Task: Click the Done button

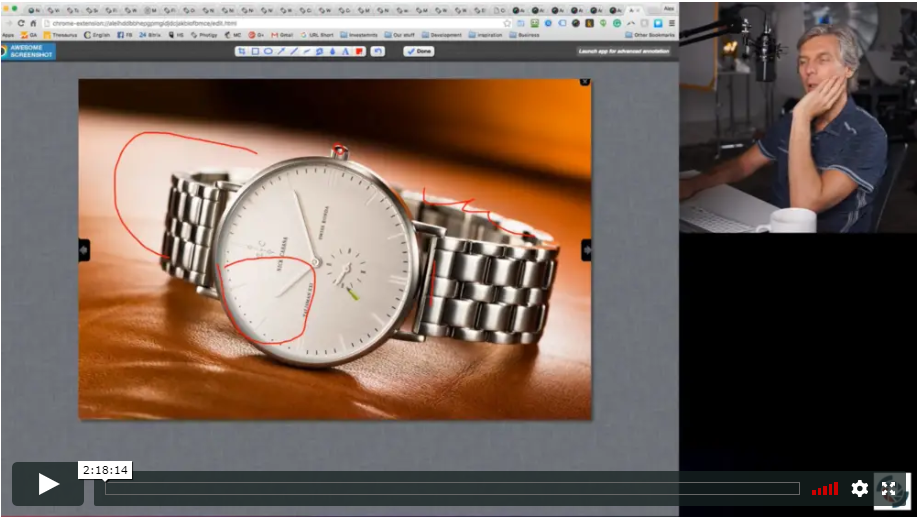Action: tap(419, 51)
